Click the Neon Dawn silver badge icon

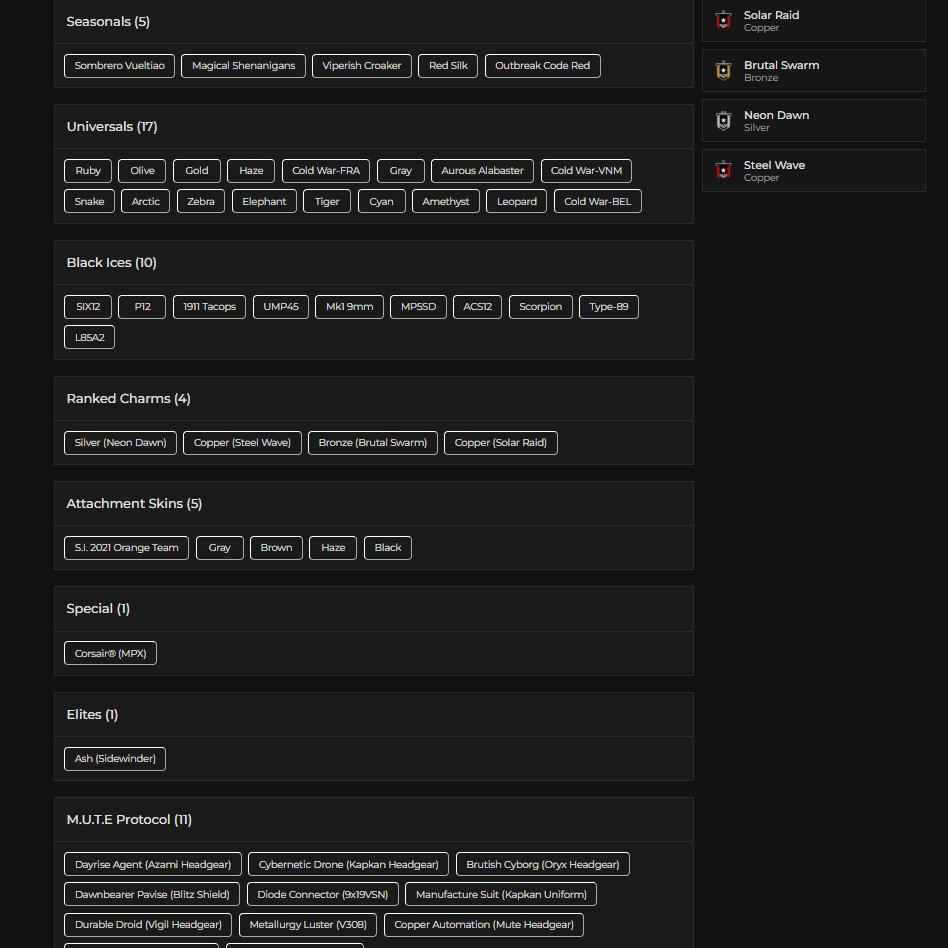tap(723, 120)
